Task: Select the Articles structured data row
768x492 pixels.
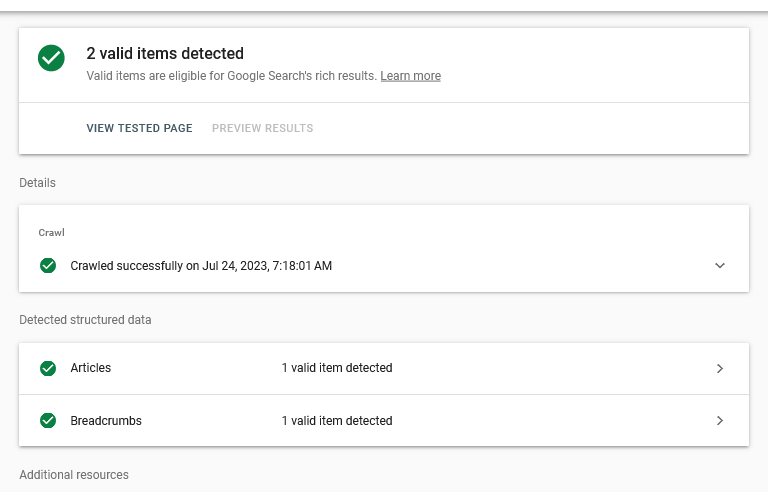Action: click(x=384, y=369)
